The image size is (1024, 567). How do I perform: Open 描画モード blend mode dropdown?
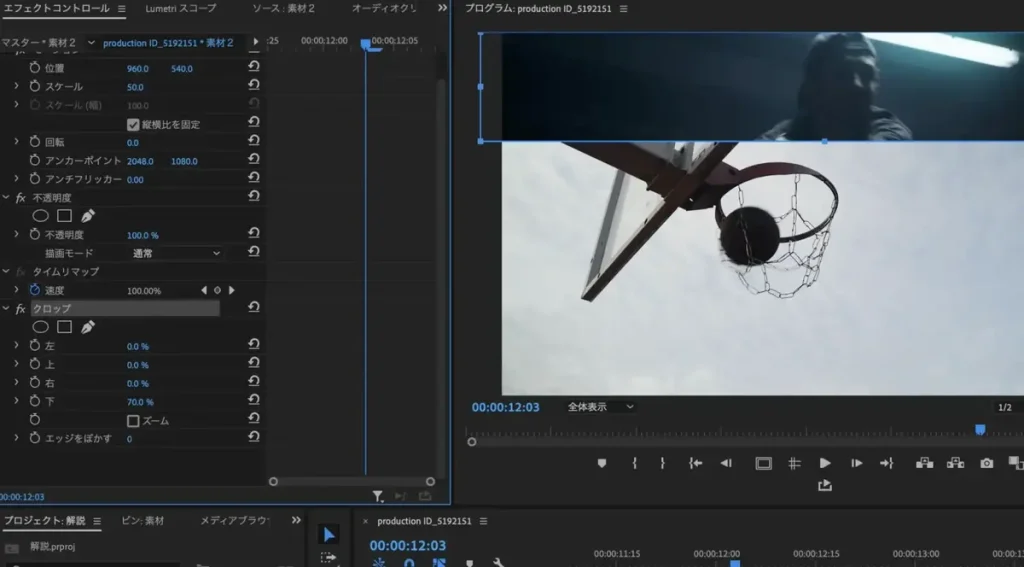coord(176,253)
